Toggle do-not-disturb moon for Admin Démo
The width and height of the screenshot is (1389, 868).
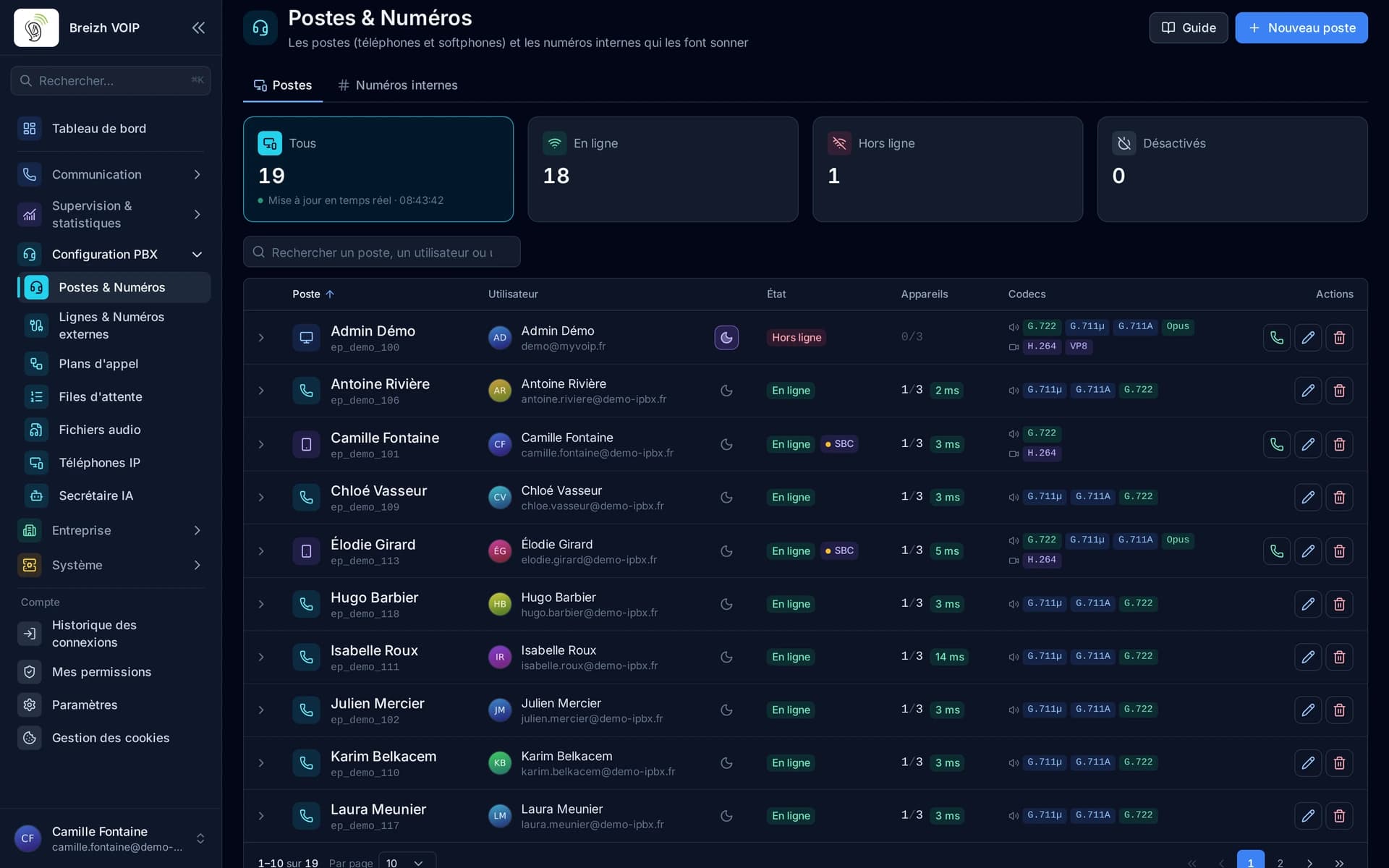726,337
